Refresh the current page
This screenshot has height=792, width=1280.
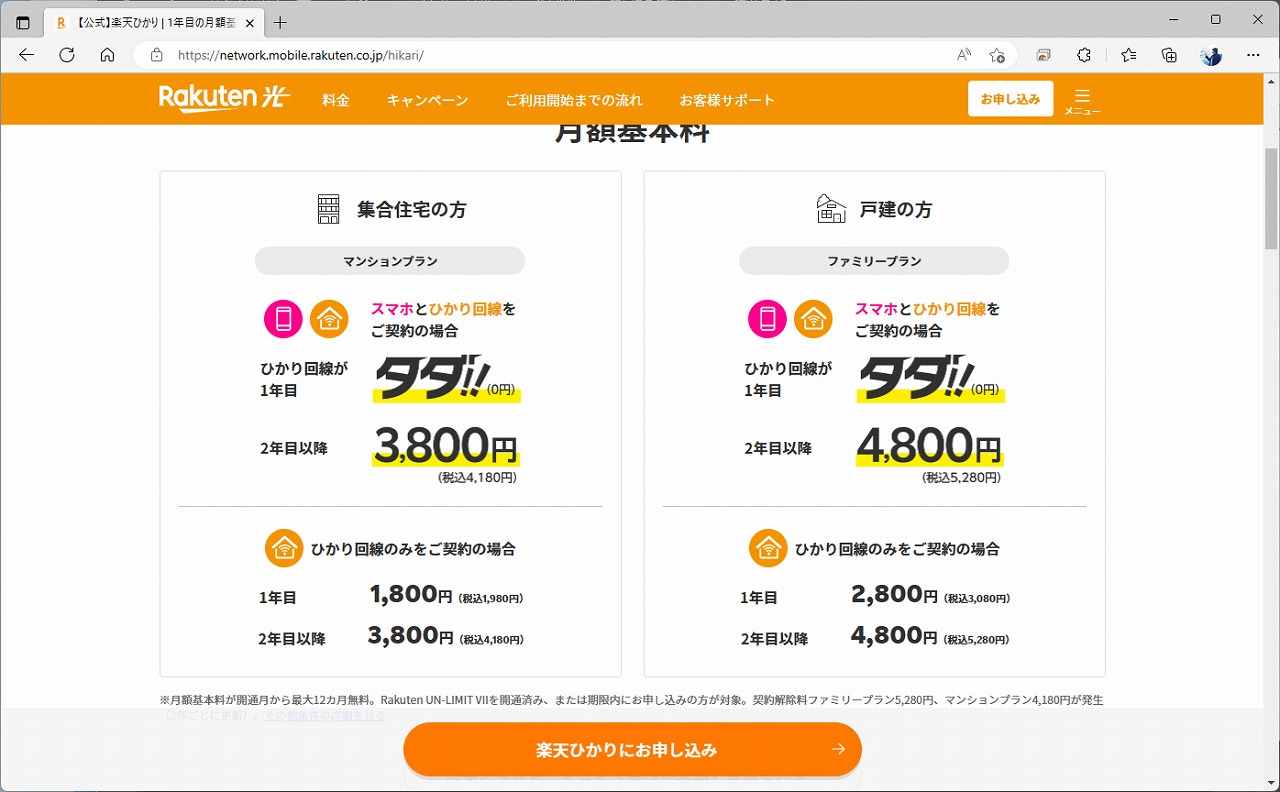point(66,55)
